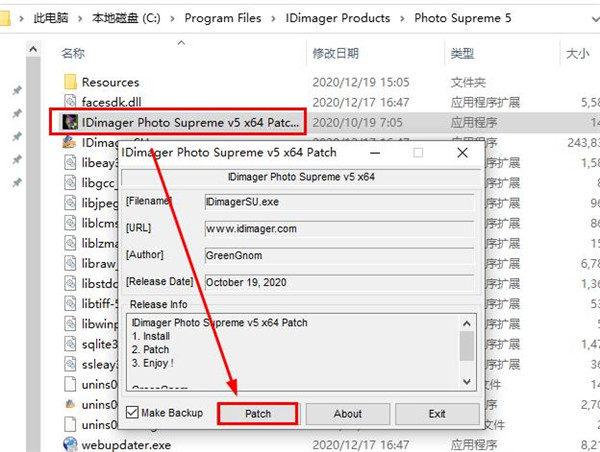Click the Release Info scrollbar down arrow
Image resolution: width=600 pixels, height=452 pixels.
[x=466, y=382]
